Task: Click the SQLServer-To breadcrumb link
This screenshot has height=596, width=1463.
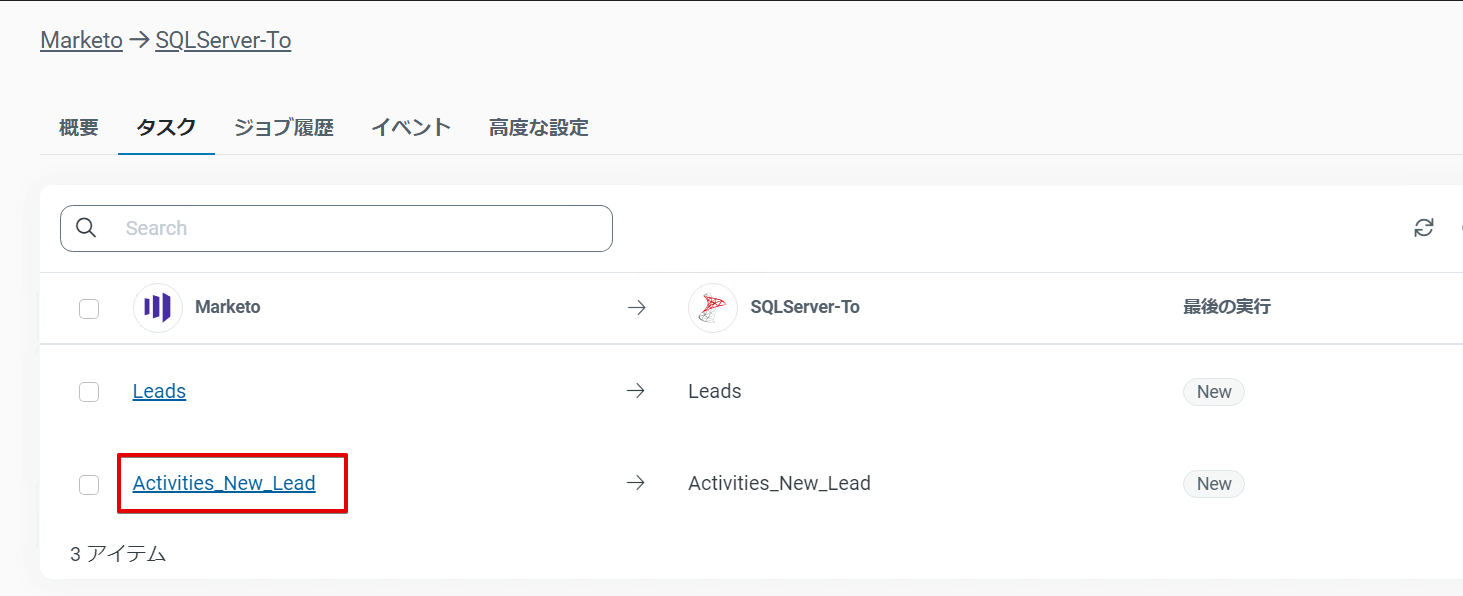Action: pyautogui.click(x=223, y=40)
